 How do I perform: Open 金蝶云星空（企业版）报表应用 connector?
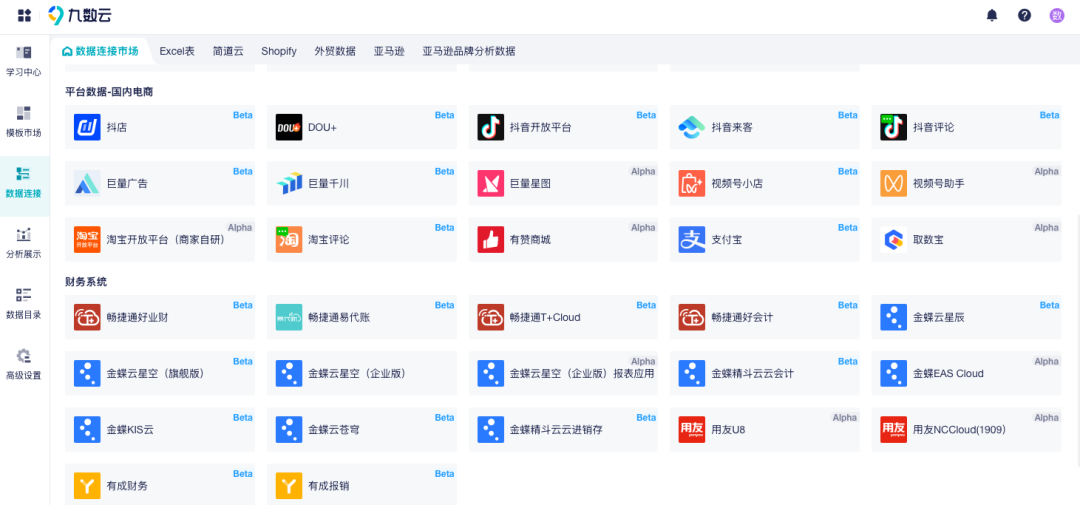tap(563, 373)
